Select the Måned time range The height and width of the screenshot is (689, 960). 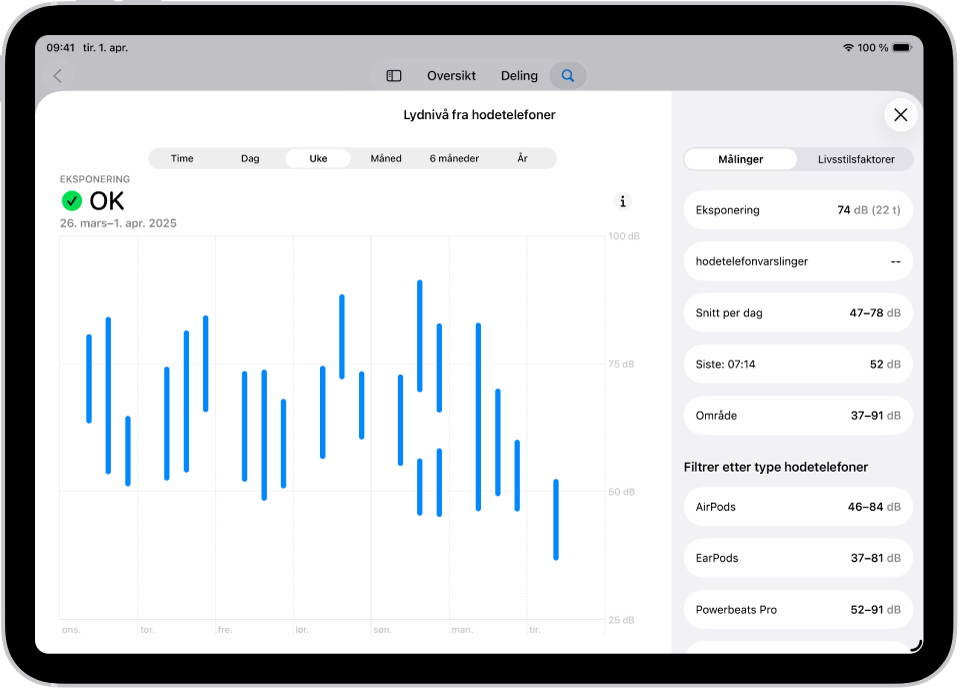point(386,158)
